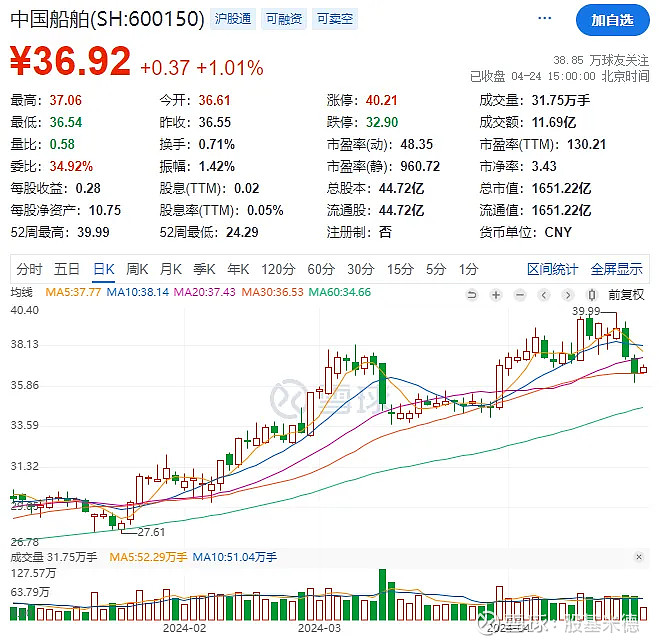Click the 涨停 40.21 value

[382, 100]
